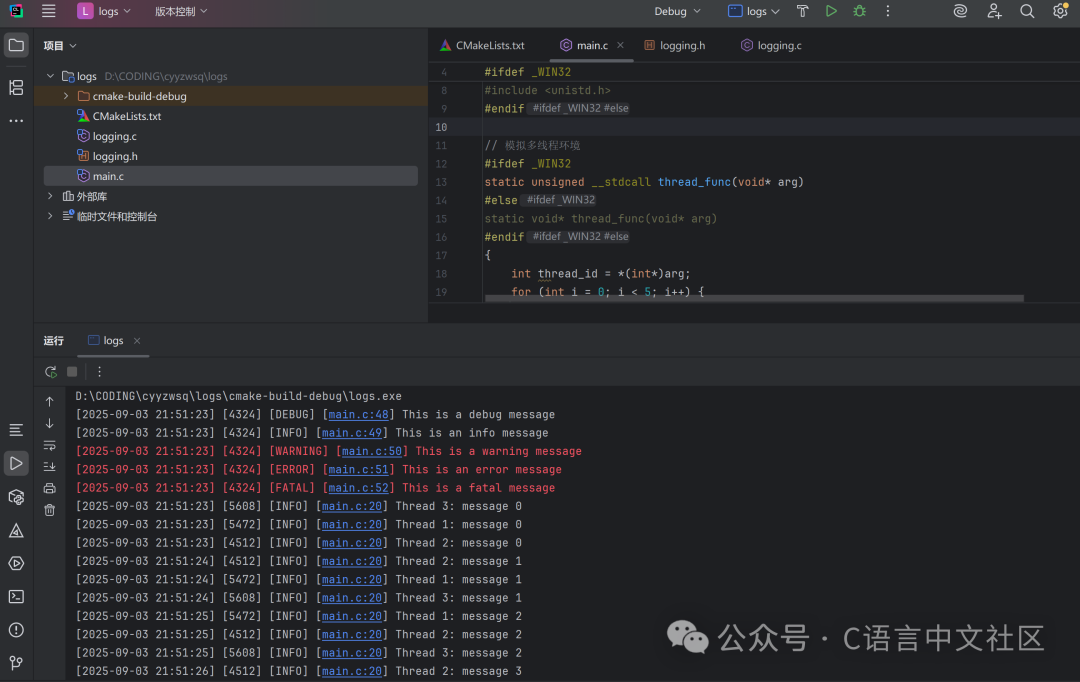Open Search Everywhere magnifier

tap(1027, 11)
